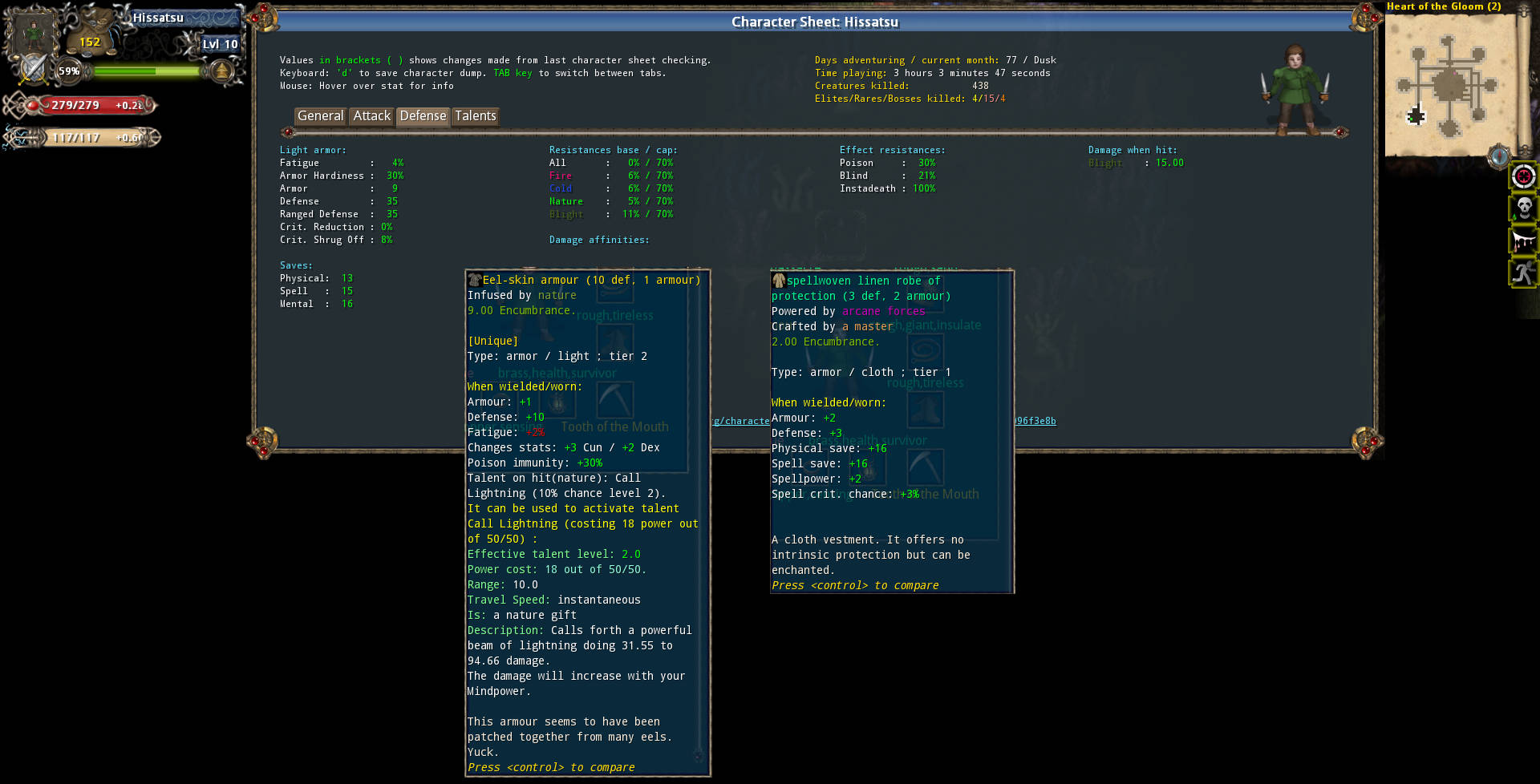
Task: Click the Fire resistance row
Action: pos(611,176)
